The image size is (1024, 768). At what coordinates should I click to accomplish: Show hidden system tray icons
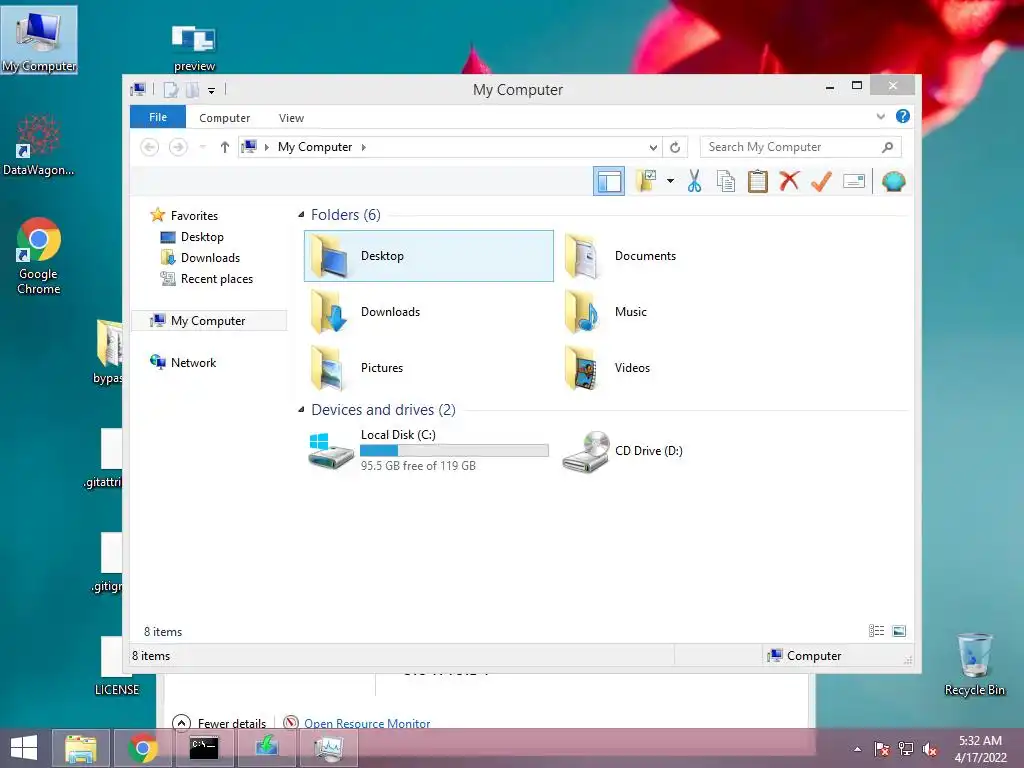click(857, 749)
